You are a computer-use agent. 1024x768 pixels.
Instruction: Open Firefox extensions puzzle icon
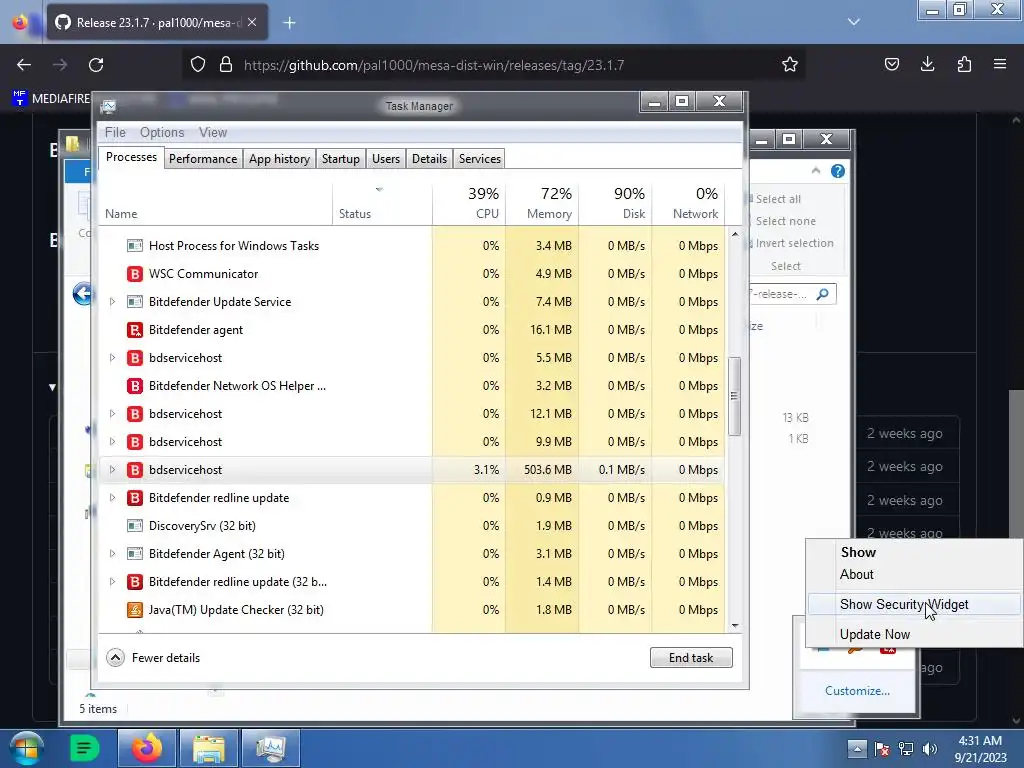click(x=964, y=64)
